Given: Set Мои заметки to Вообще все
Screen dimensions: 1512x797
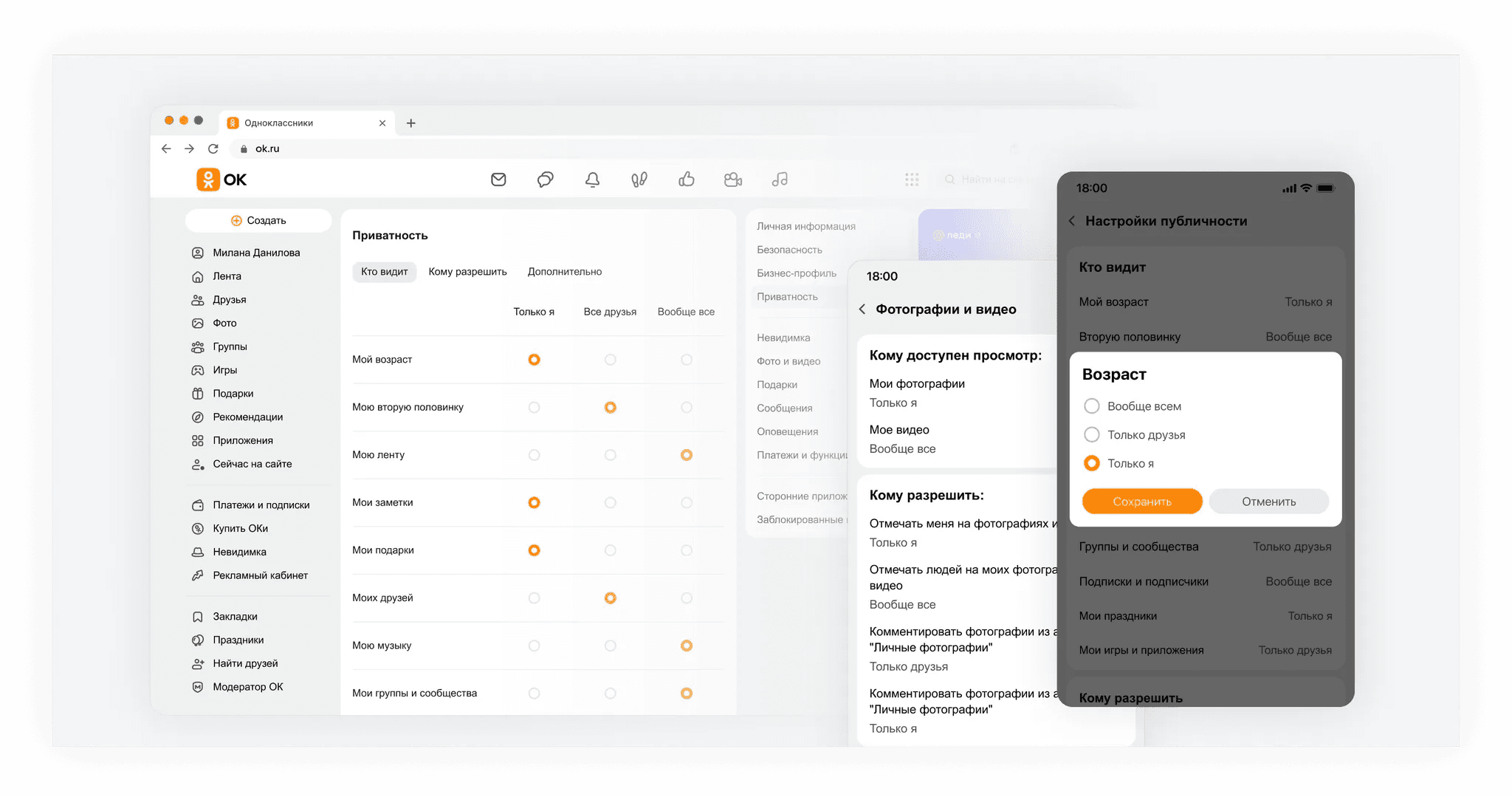Looking at the screenshot, I should click(687, 502).
